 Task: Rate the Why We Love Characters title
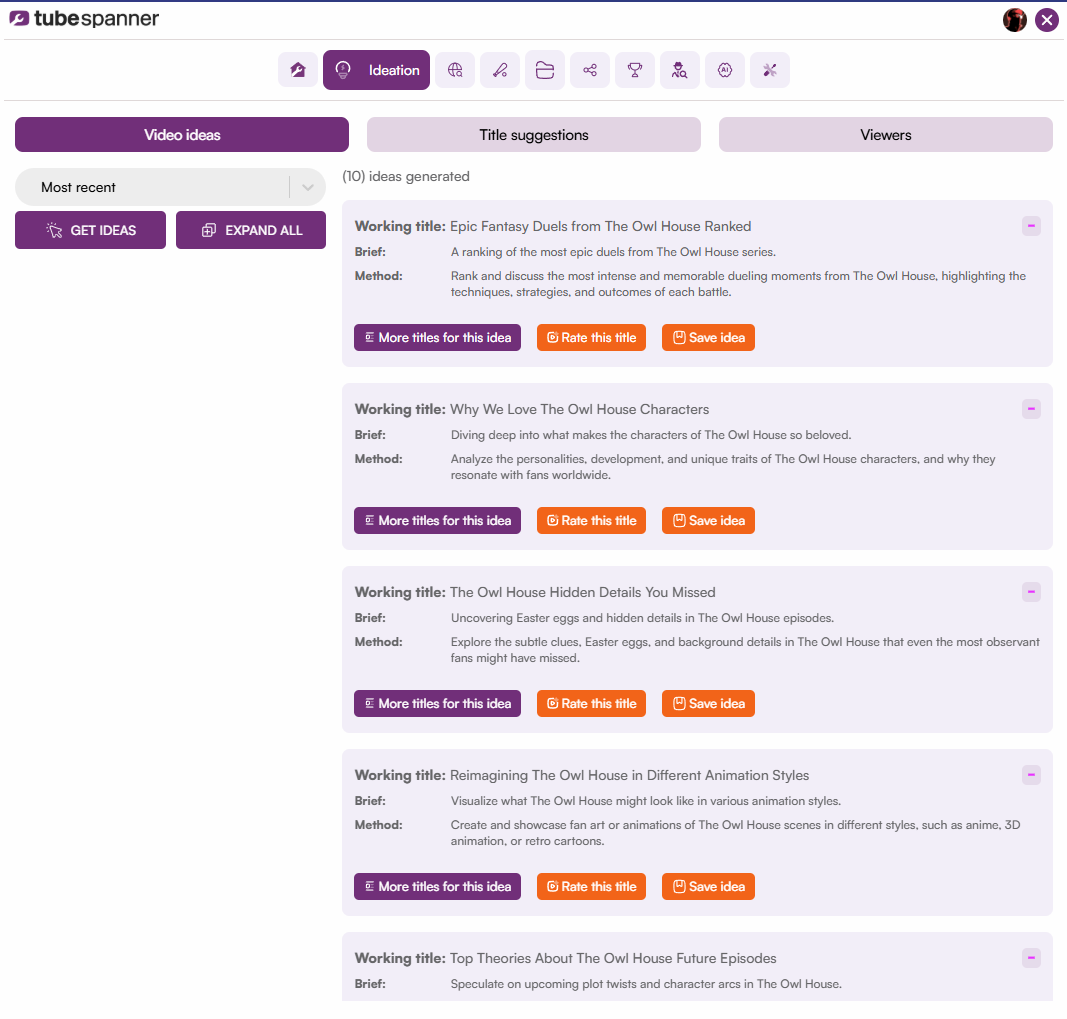[x=591, y=521]
